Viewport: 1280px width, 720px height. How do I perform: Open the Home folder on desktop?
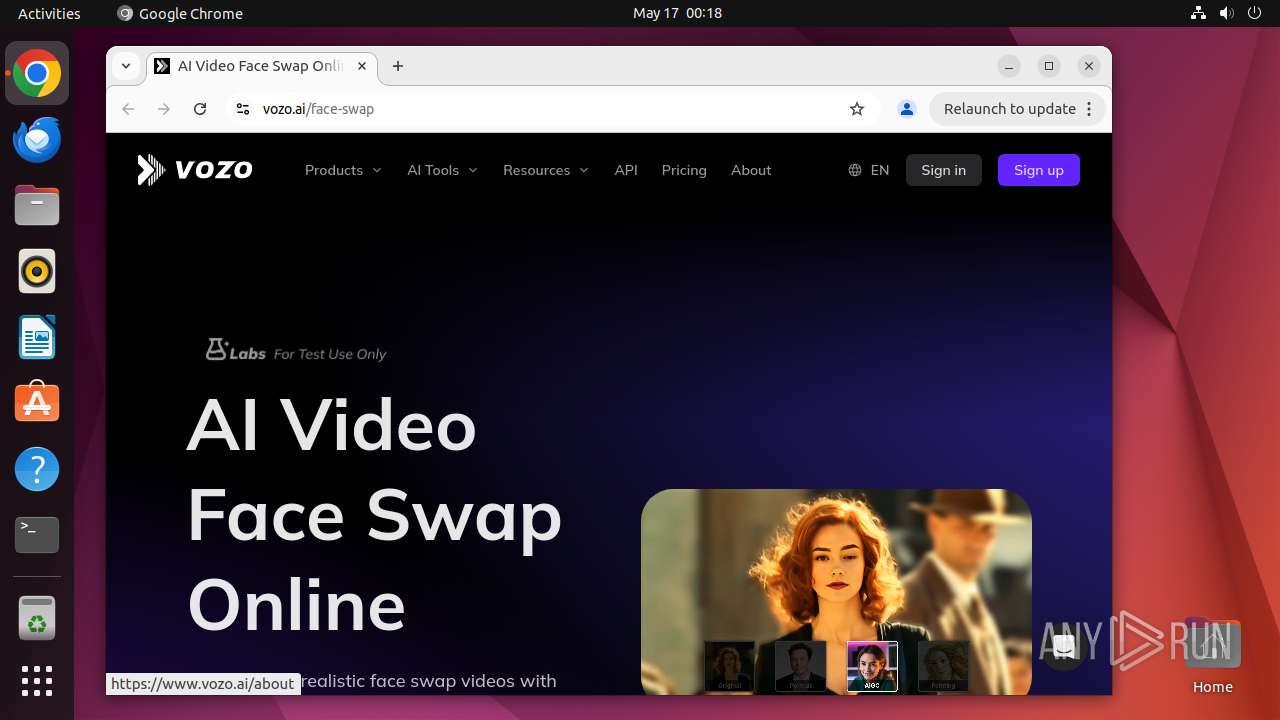pos(1212,657)
